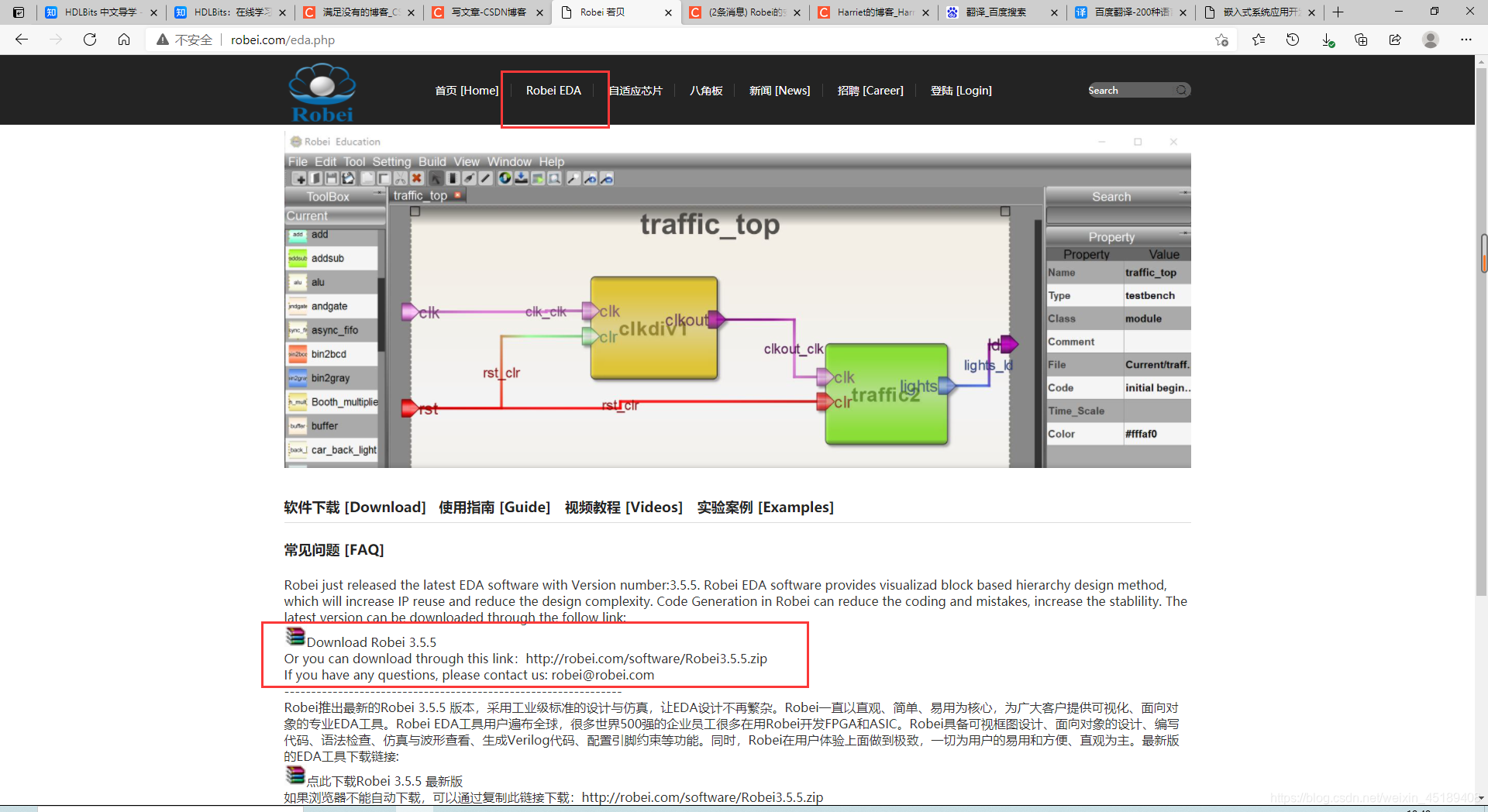Click the red X delete icon in Robei toolbar
1488x812 pixels.
(x=417, y=179)
